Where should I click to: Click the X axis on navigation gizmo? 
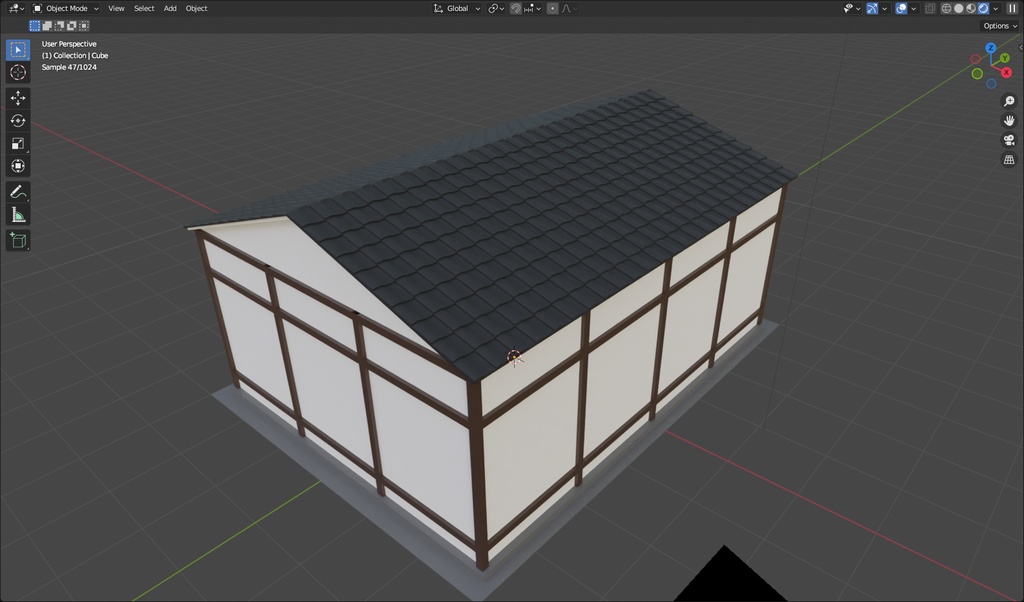[1006, 72]
